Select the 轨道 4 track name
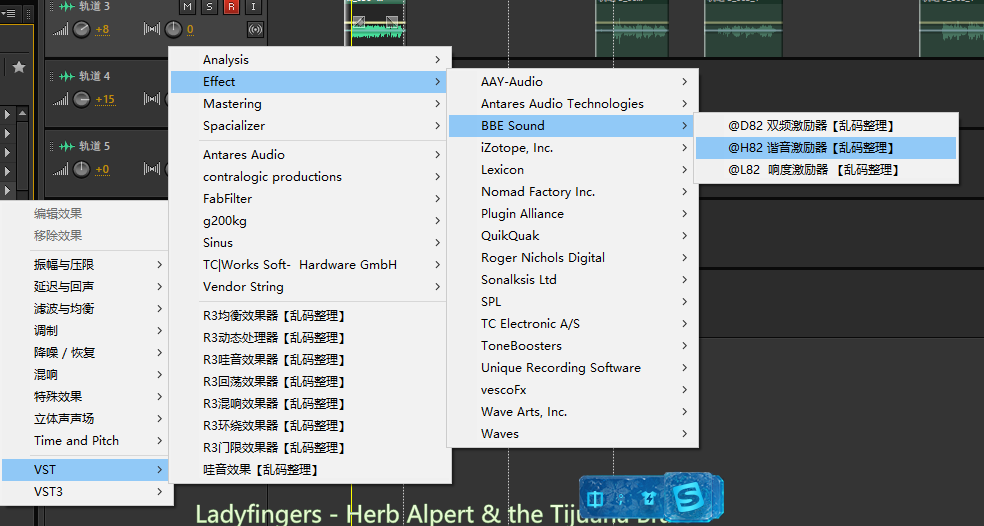Viewport: 984px width, 526px height. [94, 76]
